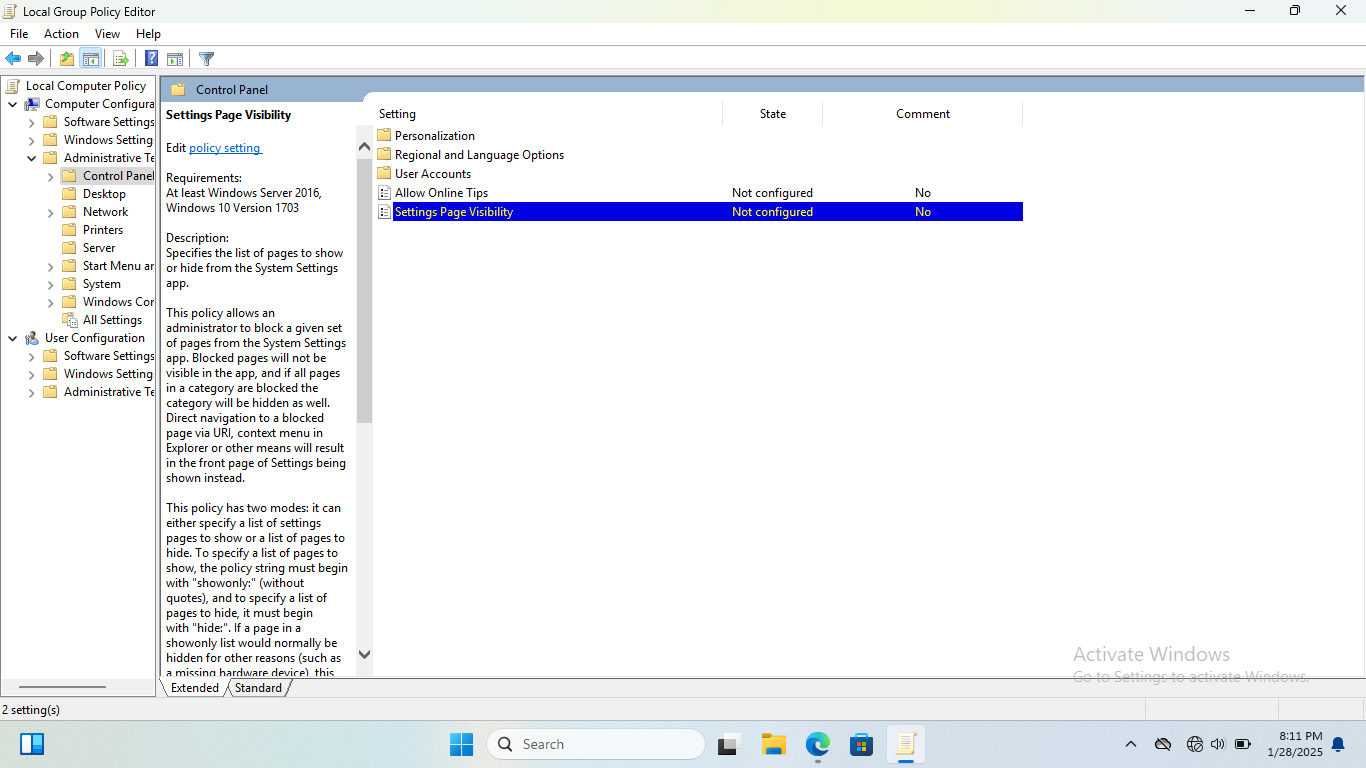Click the Filter funnel toolbar icon

(206, 59)
